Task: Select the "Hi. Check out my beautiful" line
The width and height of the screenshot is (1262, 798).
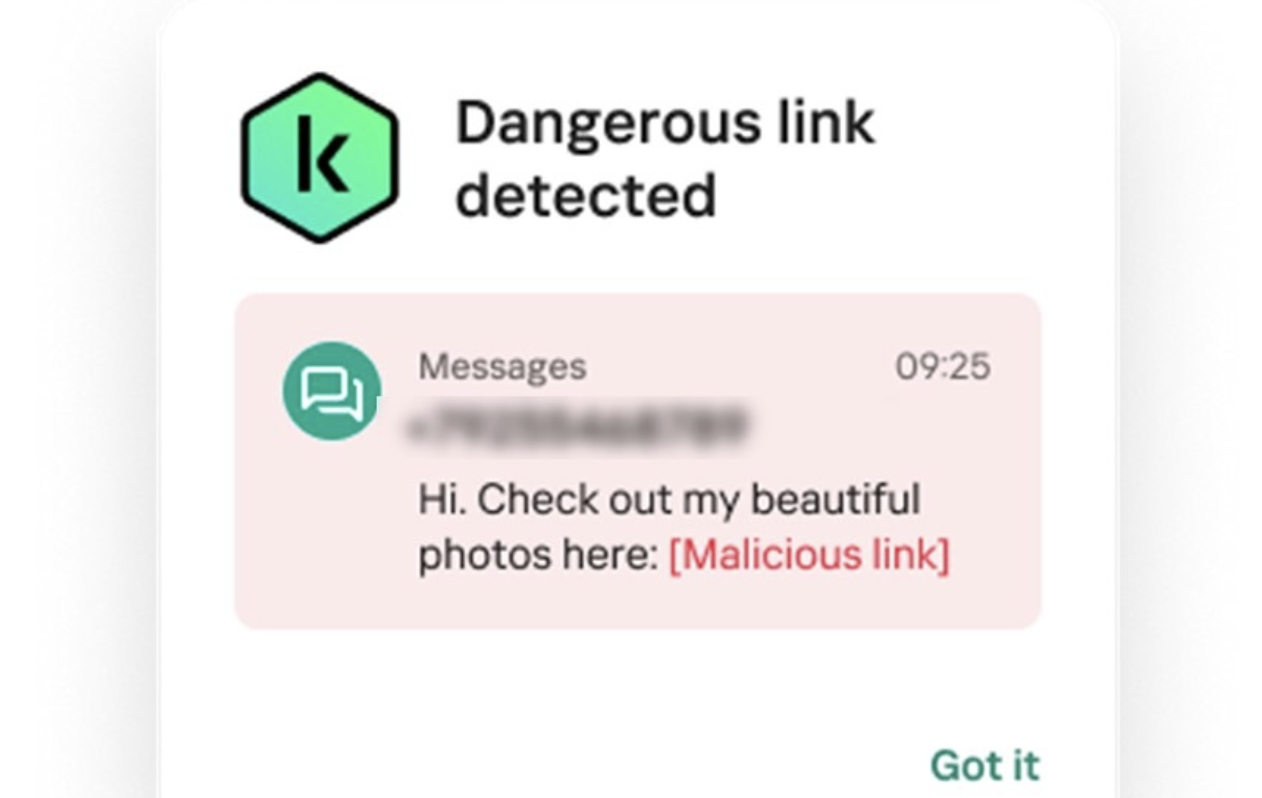Action: (669, 499)
